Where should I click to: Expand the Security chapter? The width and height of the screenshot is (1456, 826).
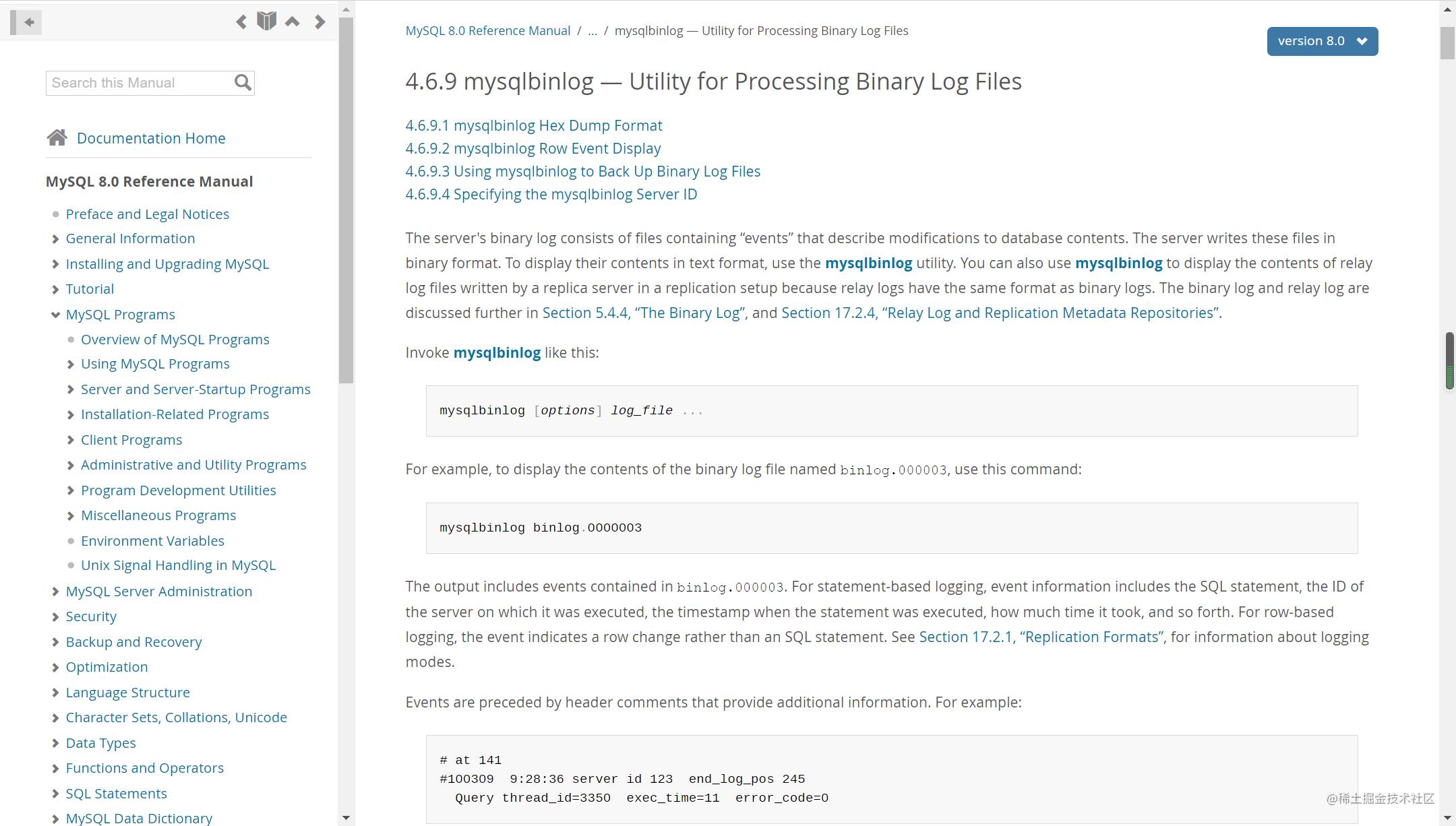point(55,616)
